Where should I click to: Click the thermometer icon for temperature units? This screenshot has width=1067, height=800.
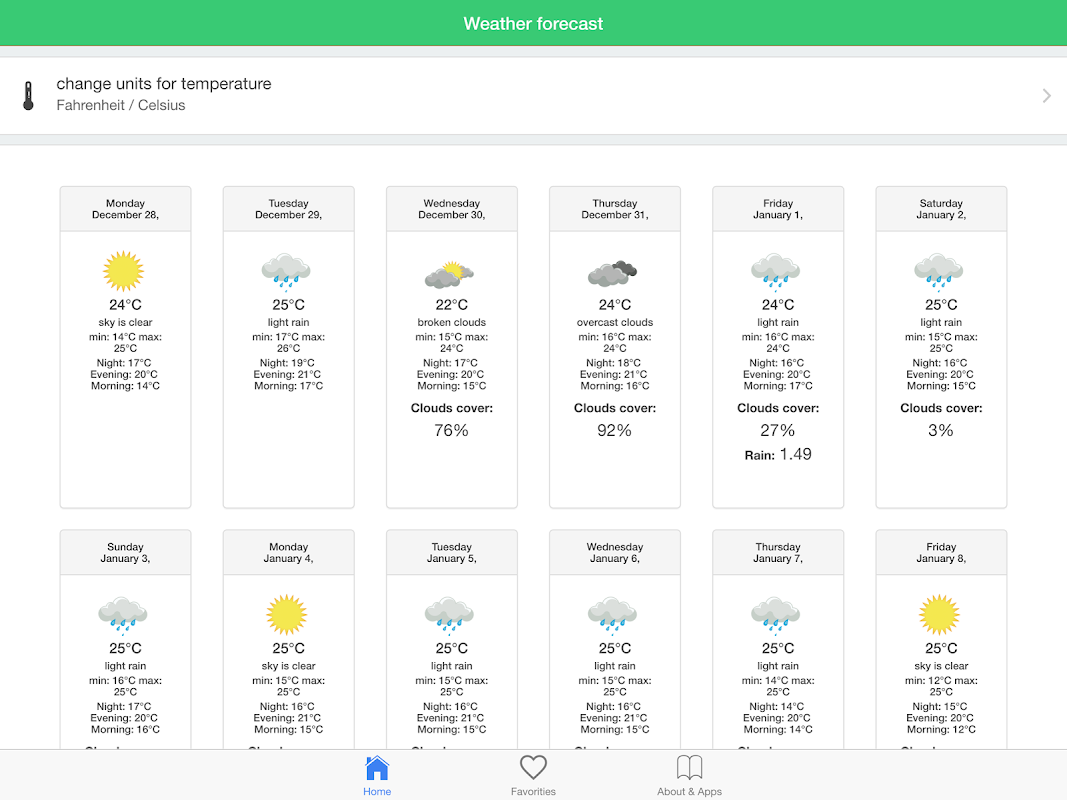28,96
